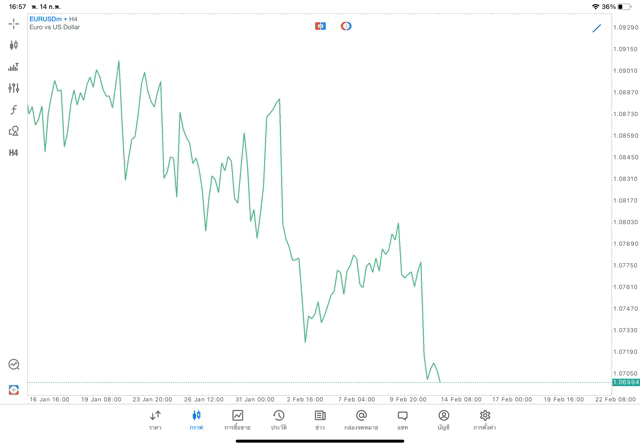This screenshot has width=640, height=447.
Task: Open the การตั้งค่า settings tab
Action: 485,420
